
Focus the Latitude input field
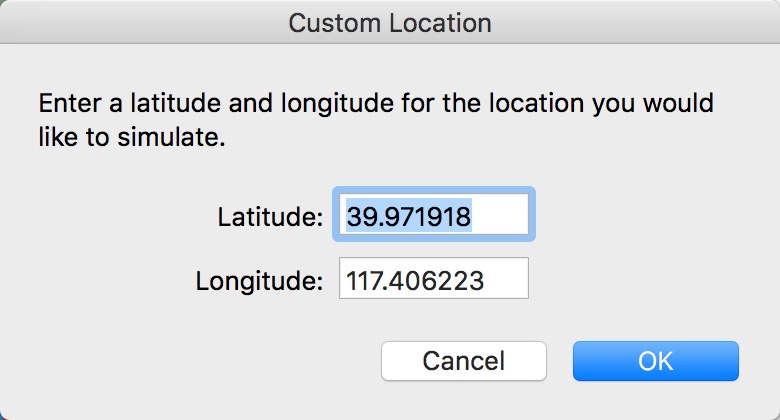433,216
